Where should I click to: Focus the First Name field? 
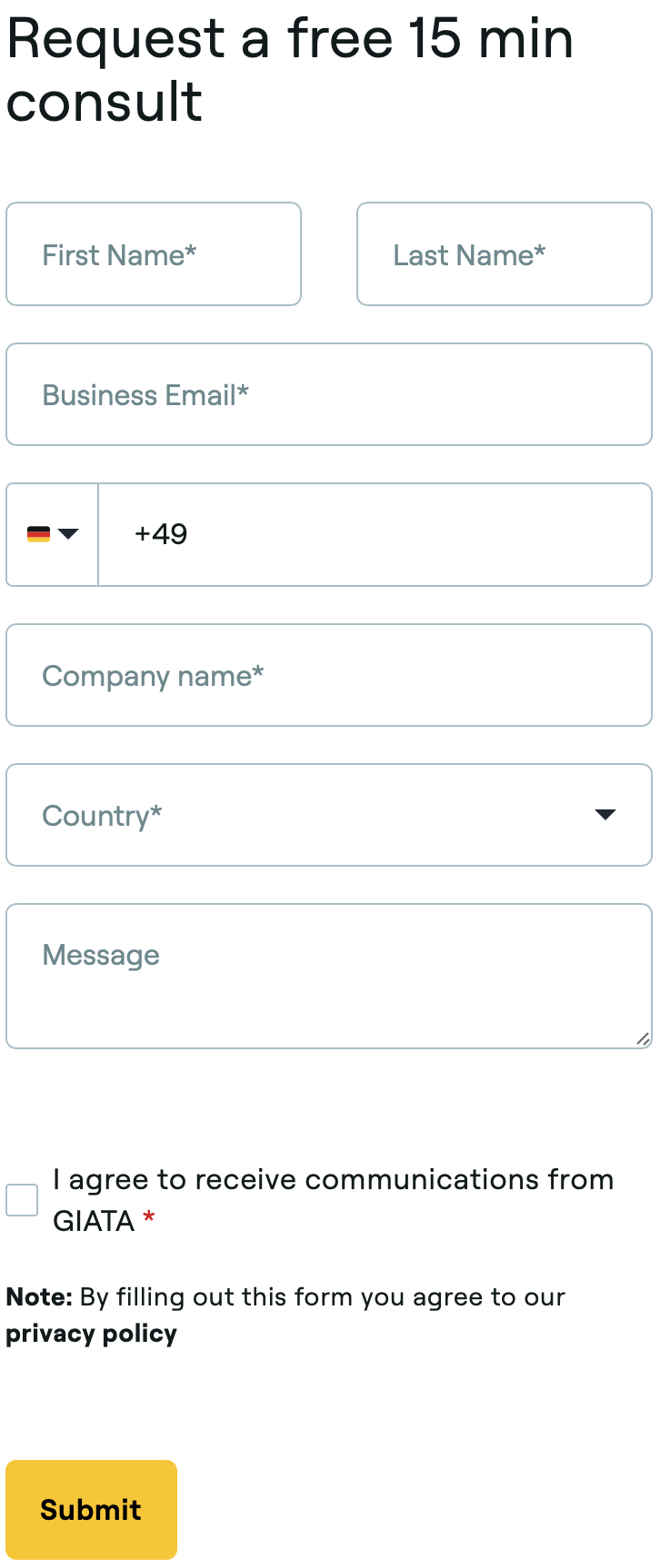(154, 254)
